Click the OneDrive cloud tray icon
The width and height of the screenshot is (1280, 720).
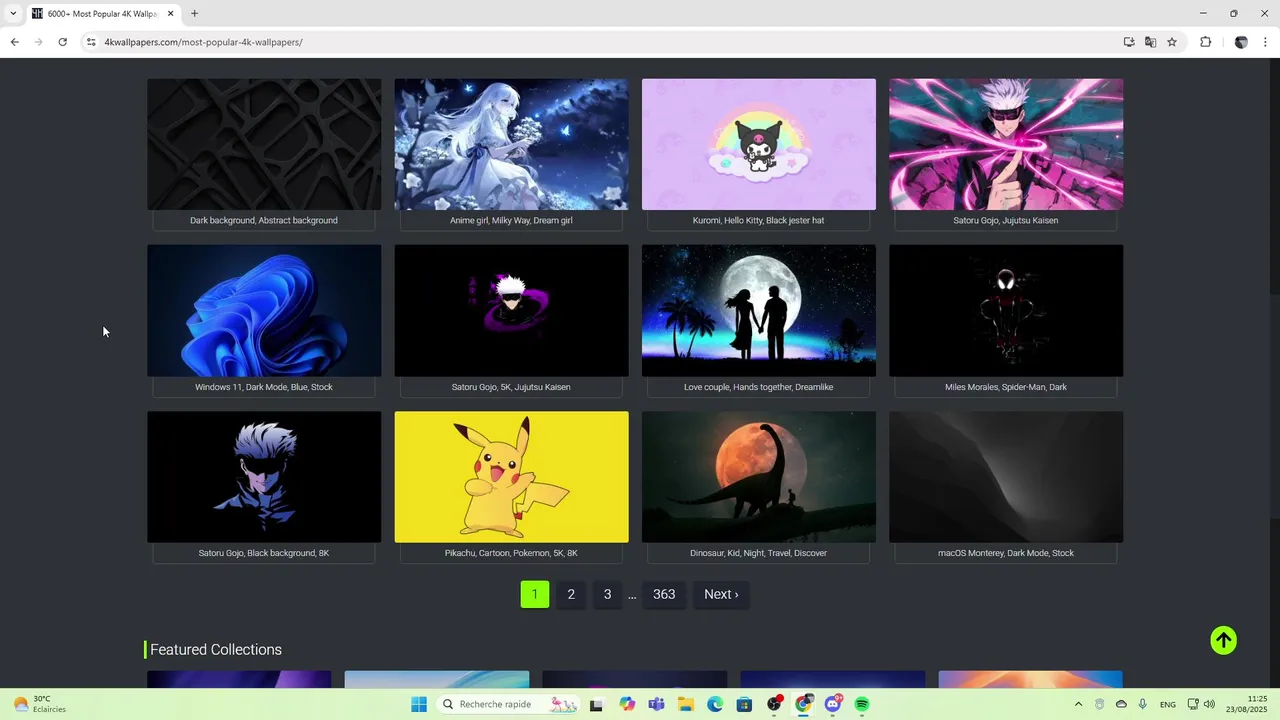pyautogui.click(x=1121, y=704)
